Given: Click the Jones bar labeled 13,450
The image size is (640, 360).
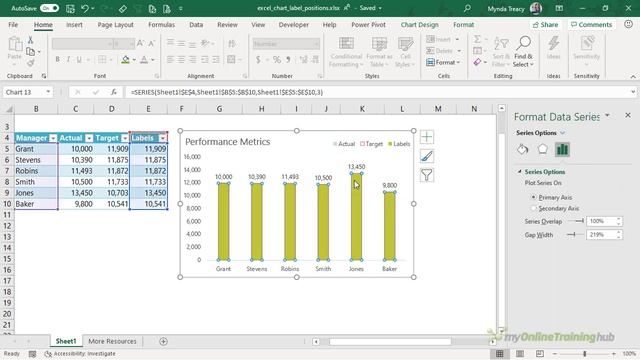Looking at the screenshot, I should (x=356, y=216).
